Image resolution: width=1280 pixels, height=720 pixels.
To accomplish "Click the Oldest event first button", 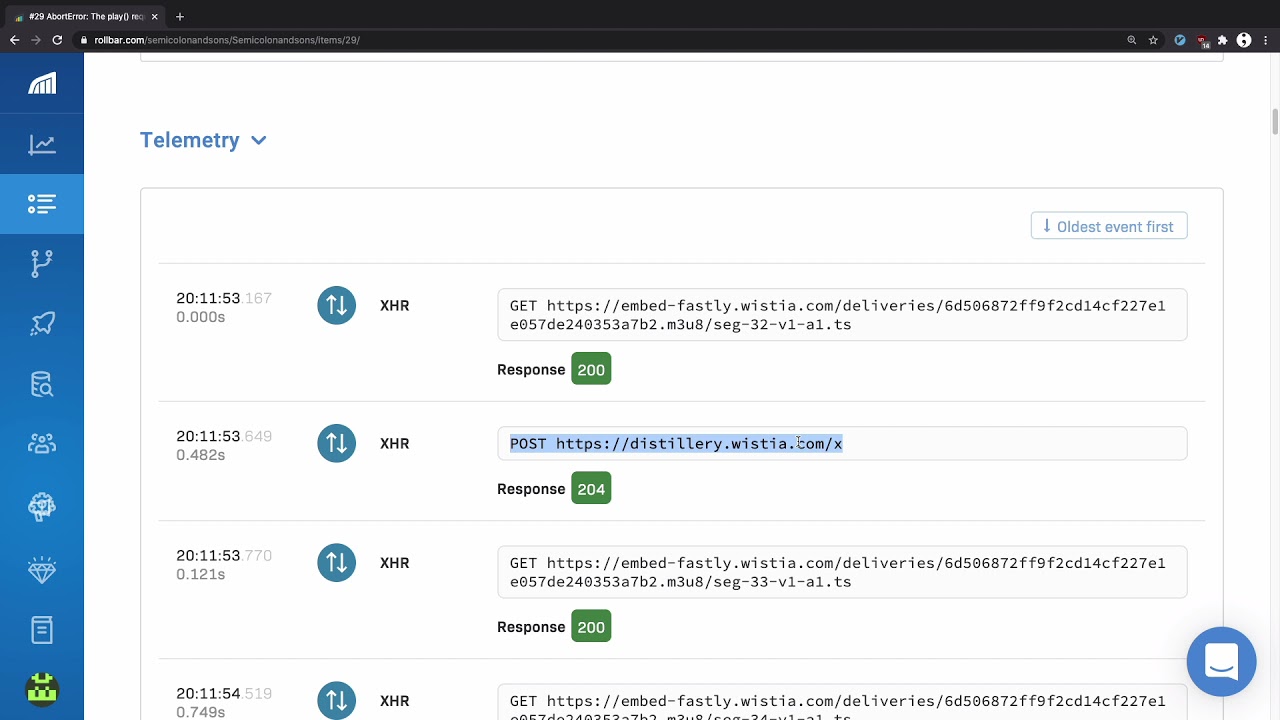I will click(x=1109, y=227).
